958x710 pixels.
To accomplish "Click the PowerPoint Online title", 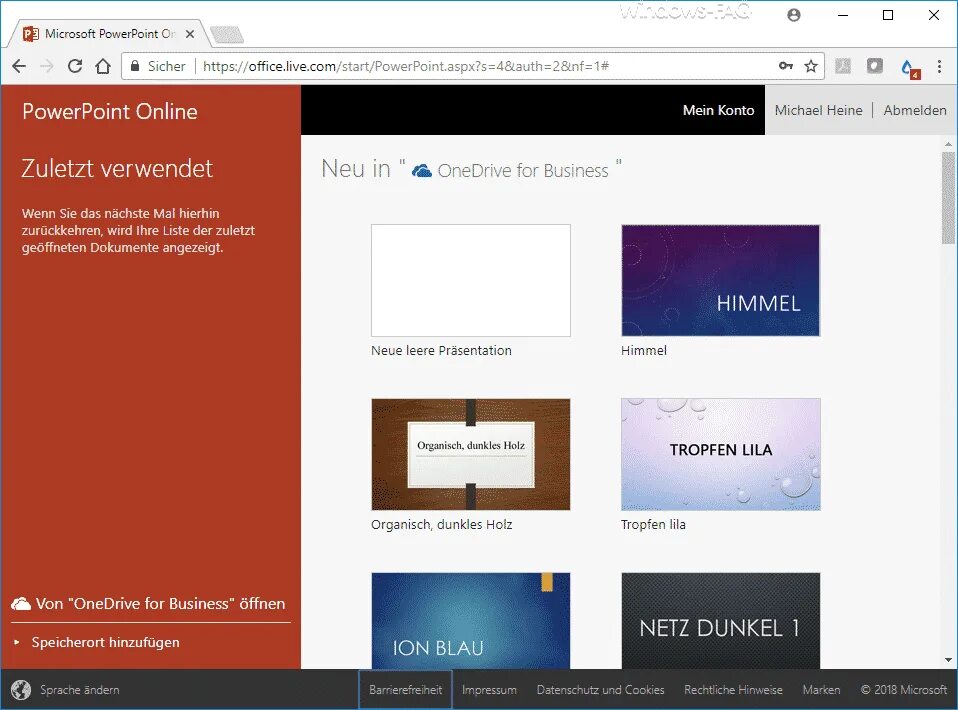I will tap(110, 112).
